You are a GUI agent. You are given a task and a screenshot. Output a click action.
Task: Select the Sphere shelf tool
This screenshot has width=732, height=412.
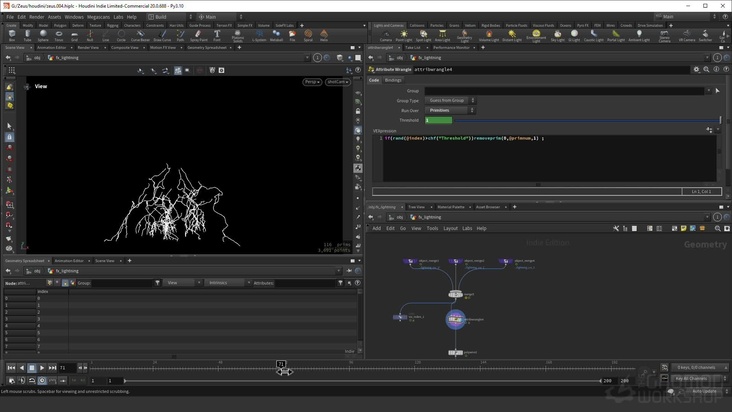point(43,35)
